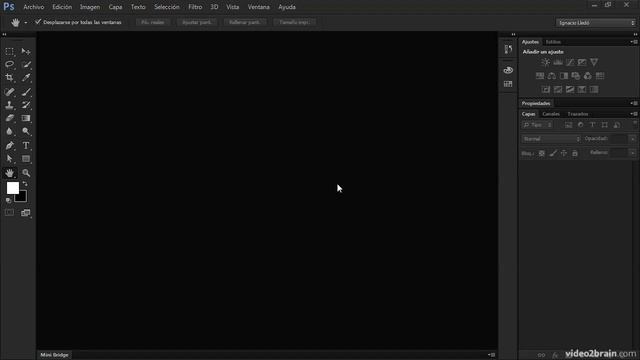The image size is (640, 360).
Task: Open layer filter Tipo dropdown
Action: (537, 125)
